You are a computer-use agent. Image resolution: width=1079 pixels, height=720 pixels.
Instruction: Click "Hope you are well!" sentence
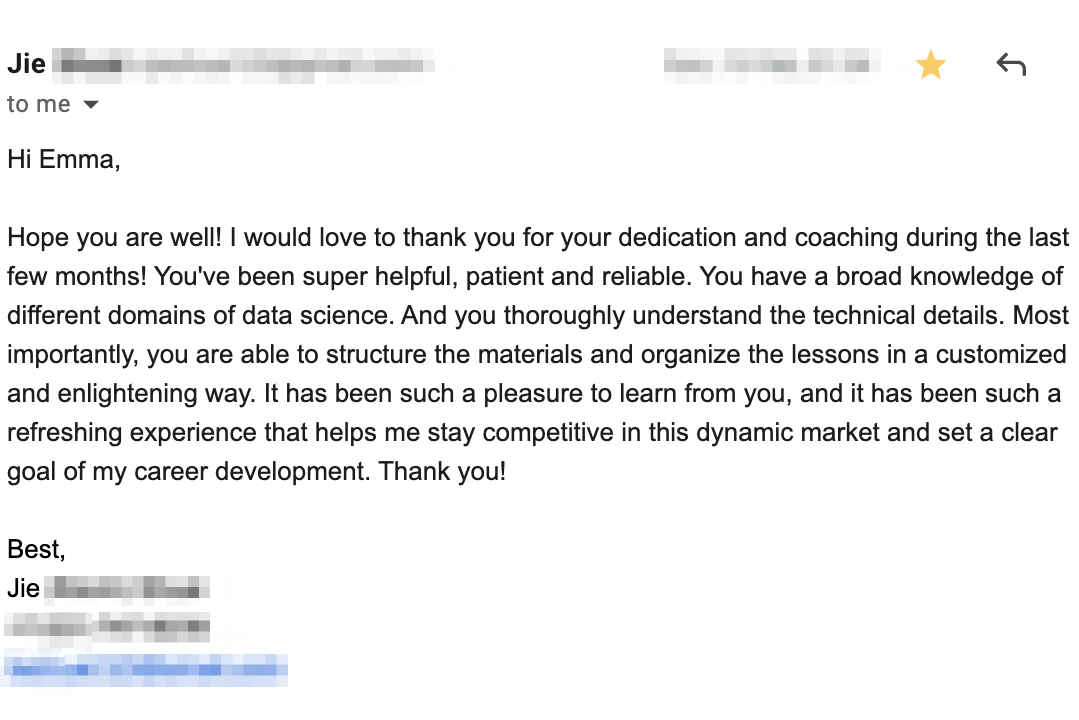tap(115, 238)
